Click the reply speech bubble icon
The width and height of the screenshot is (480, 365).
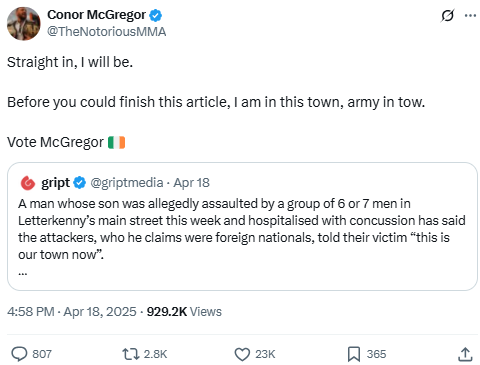tap(19, 354)
